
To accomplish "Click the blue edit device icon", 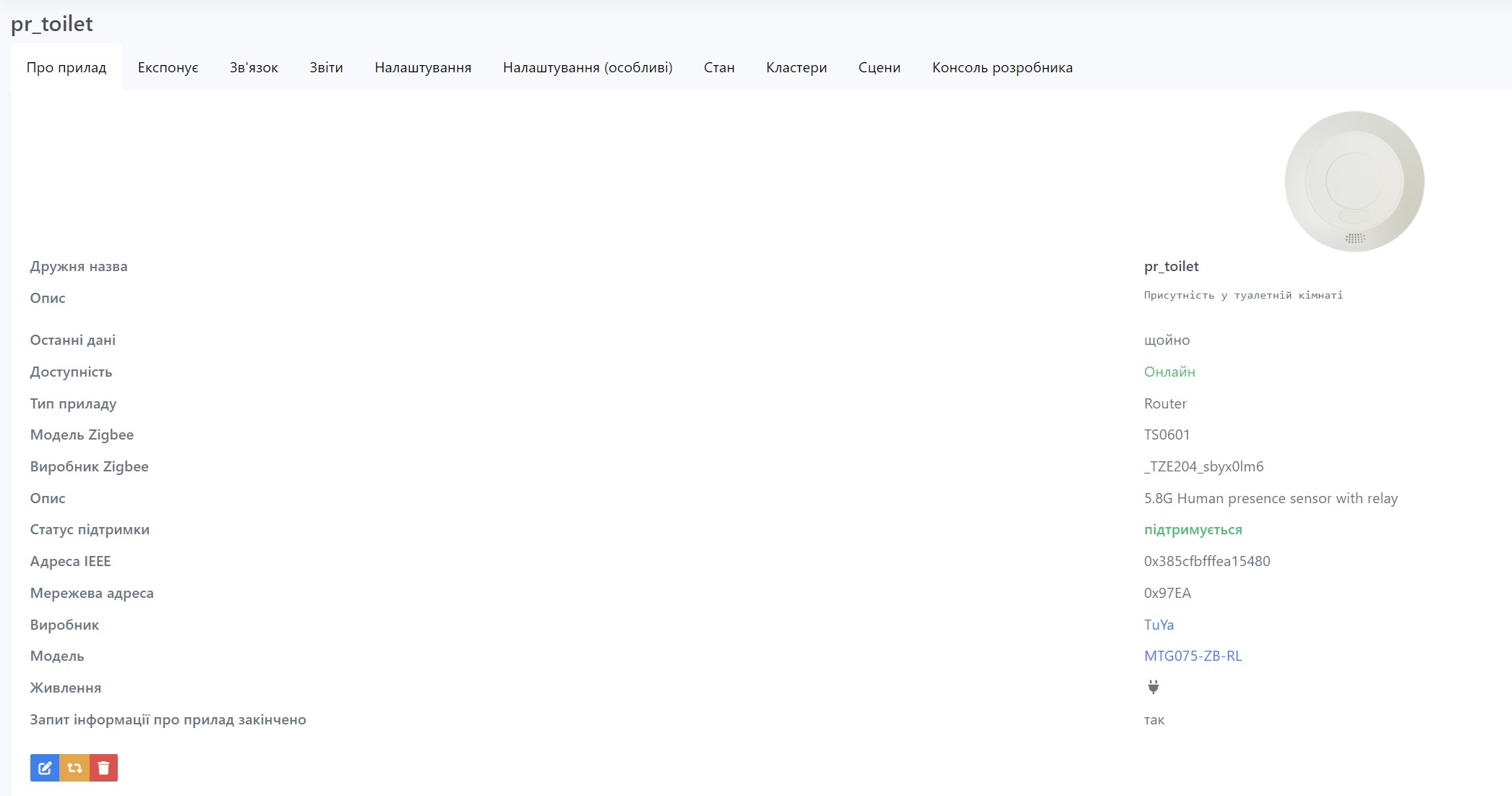I will click(x=45, y=768).
